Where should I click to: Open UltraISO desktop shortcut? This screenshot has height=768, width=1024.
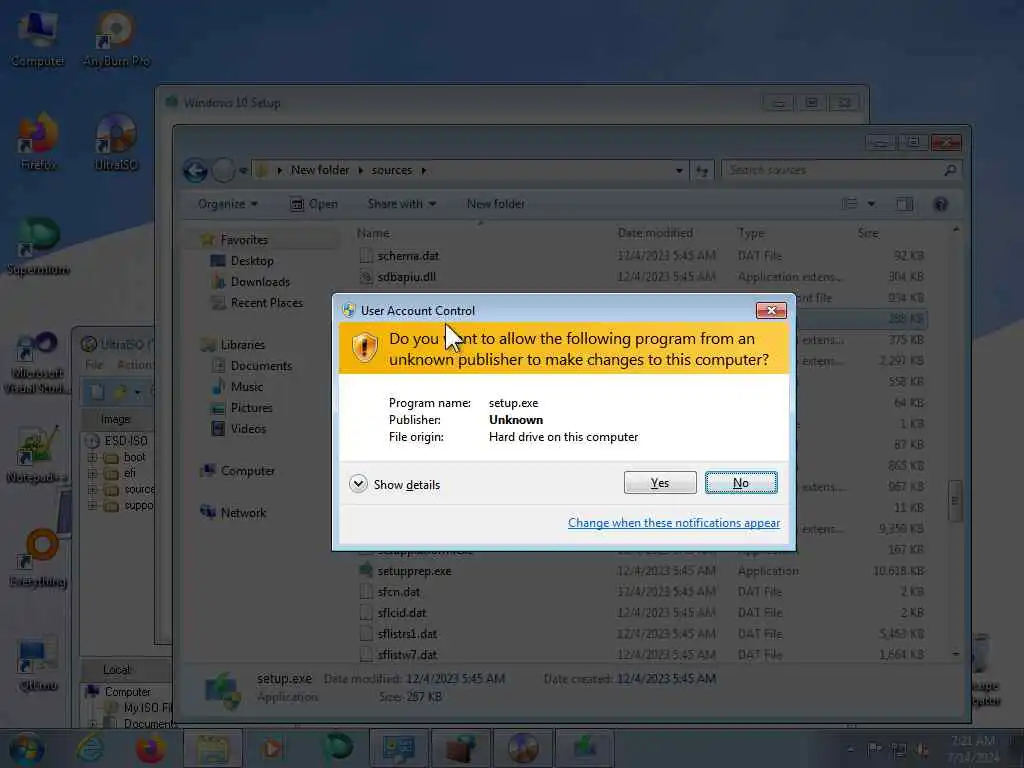point(116,142)
